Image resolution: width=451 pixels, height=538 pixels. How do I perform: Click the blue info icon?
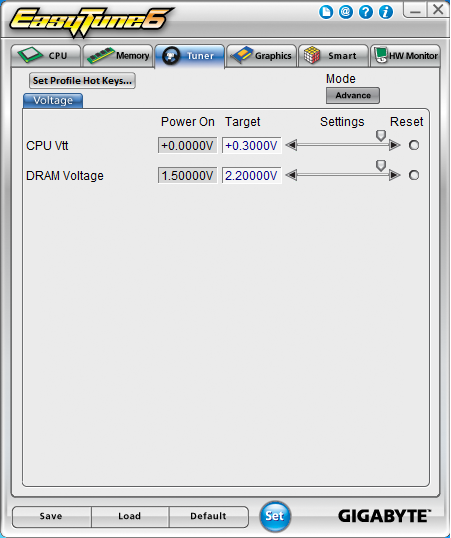[x=386, y=12]
